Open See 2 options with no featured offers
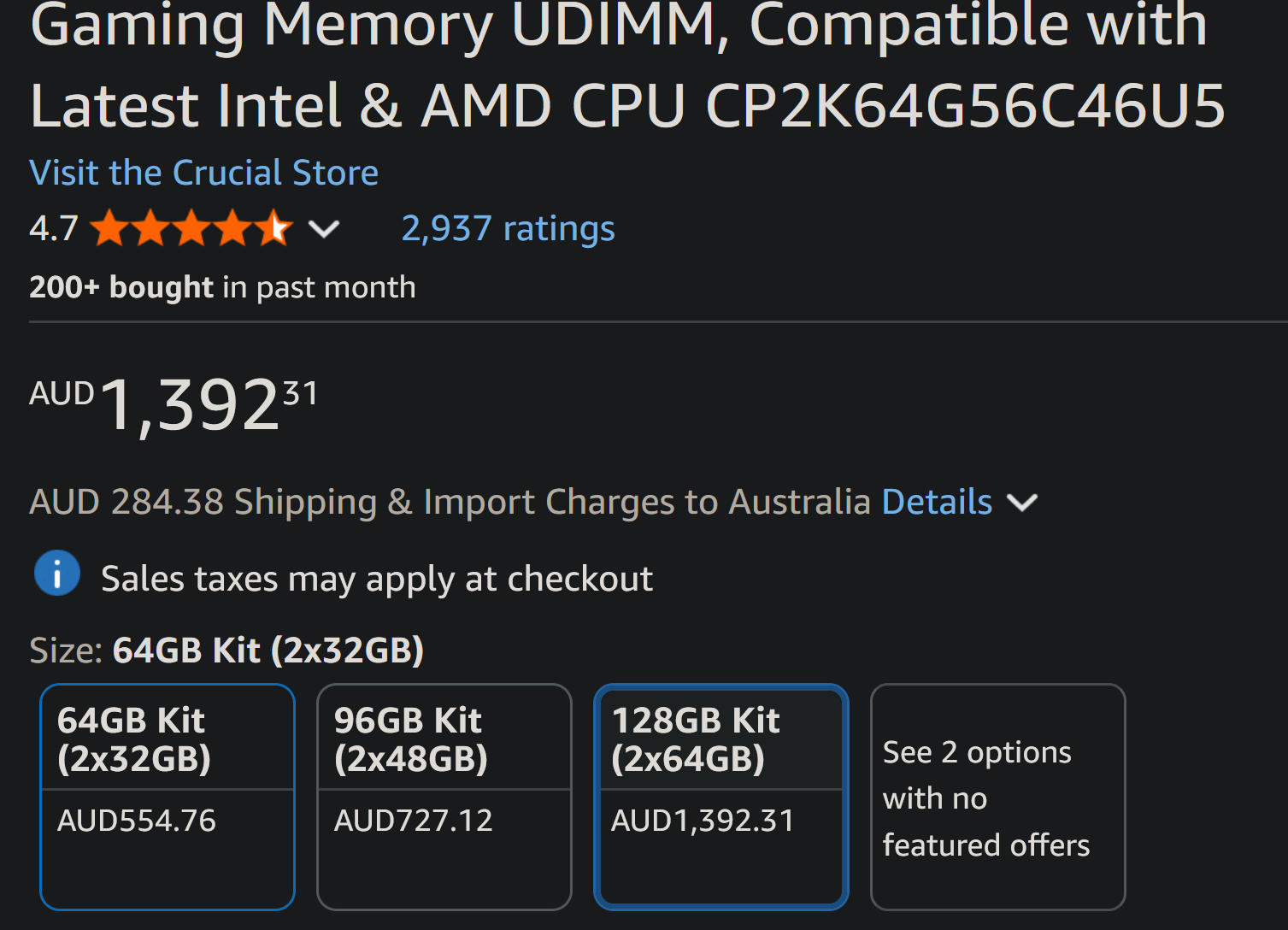The width and height of the screenshot is (1288, 930). [997, 798]
